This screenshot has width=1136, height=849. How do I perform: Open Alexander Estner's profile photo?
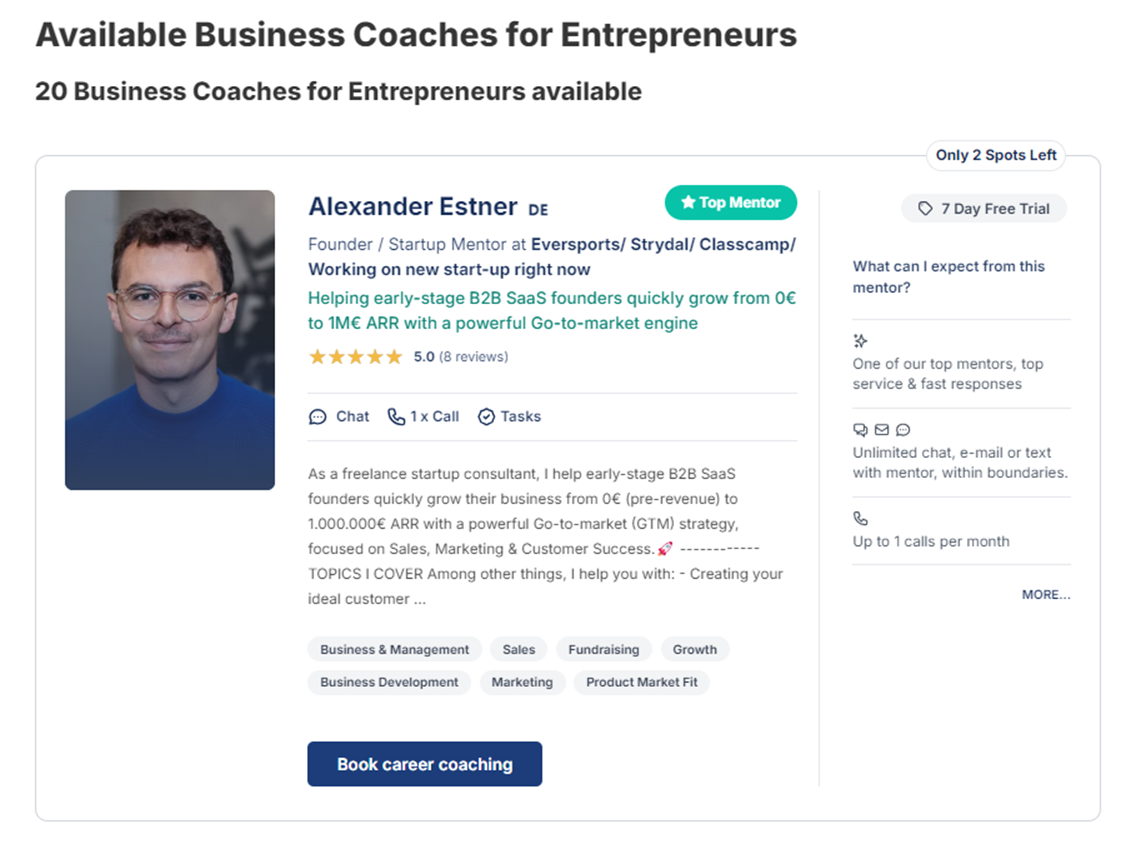coord(170,340)
